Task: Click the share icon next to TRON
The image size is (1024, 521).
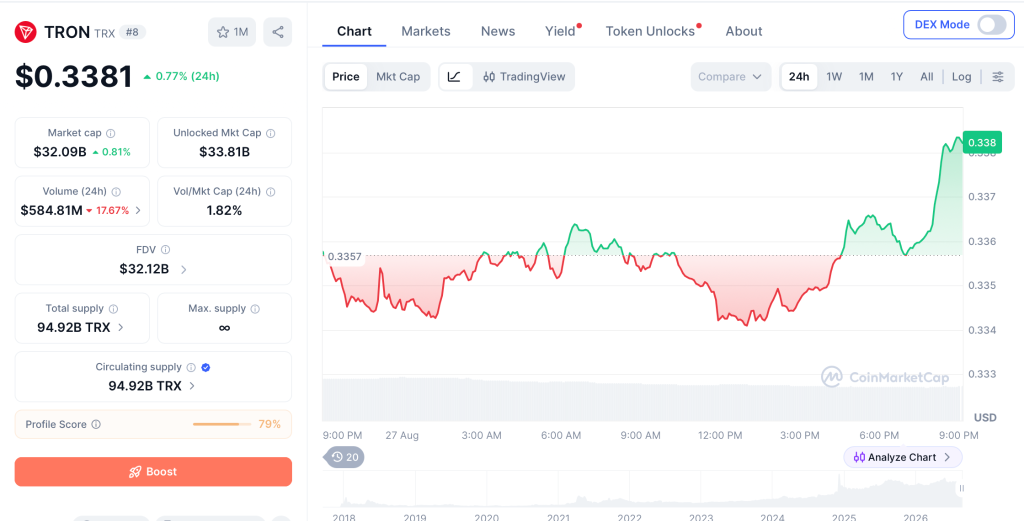Action: [x=278, y=32]
